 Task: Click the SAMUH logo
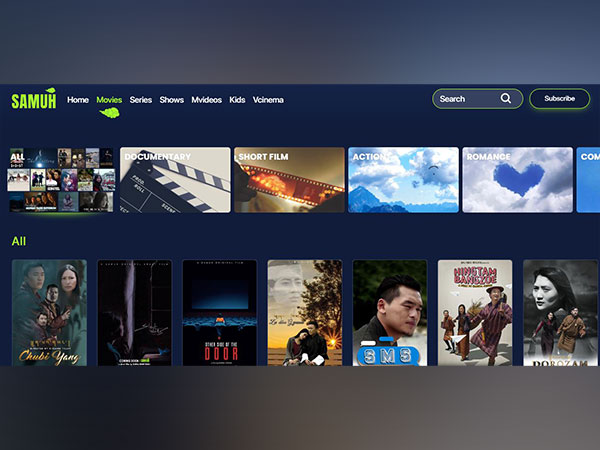[x=34, y=99]
